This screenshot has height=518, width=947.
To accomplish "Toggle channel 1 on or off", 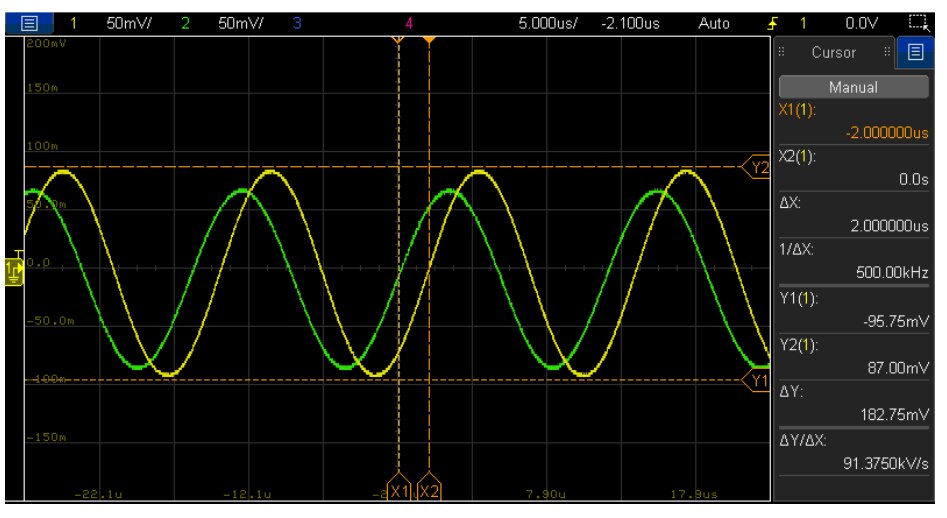I will (x=73, y=24).
